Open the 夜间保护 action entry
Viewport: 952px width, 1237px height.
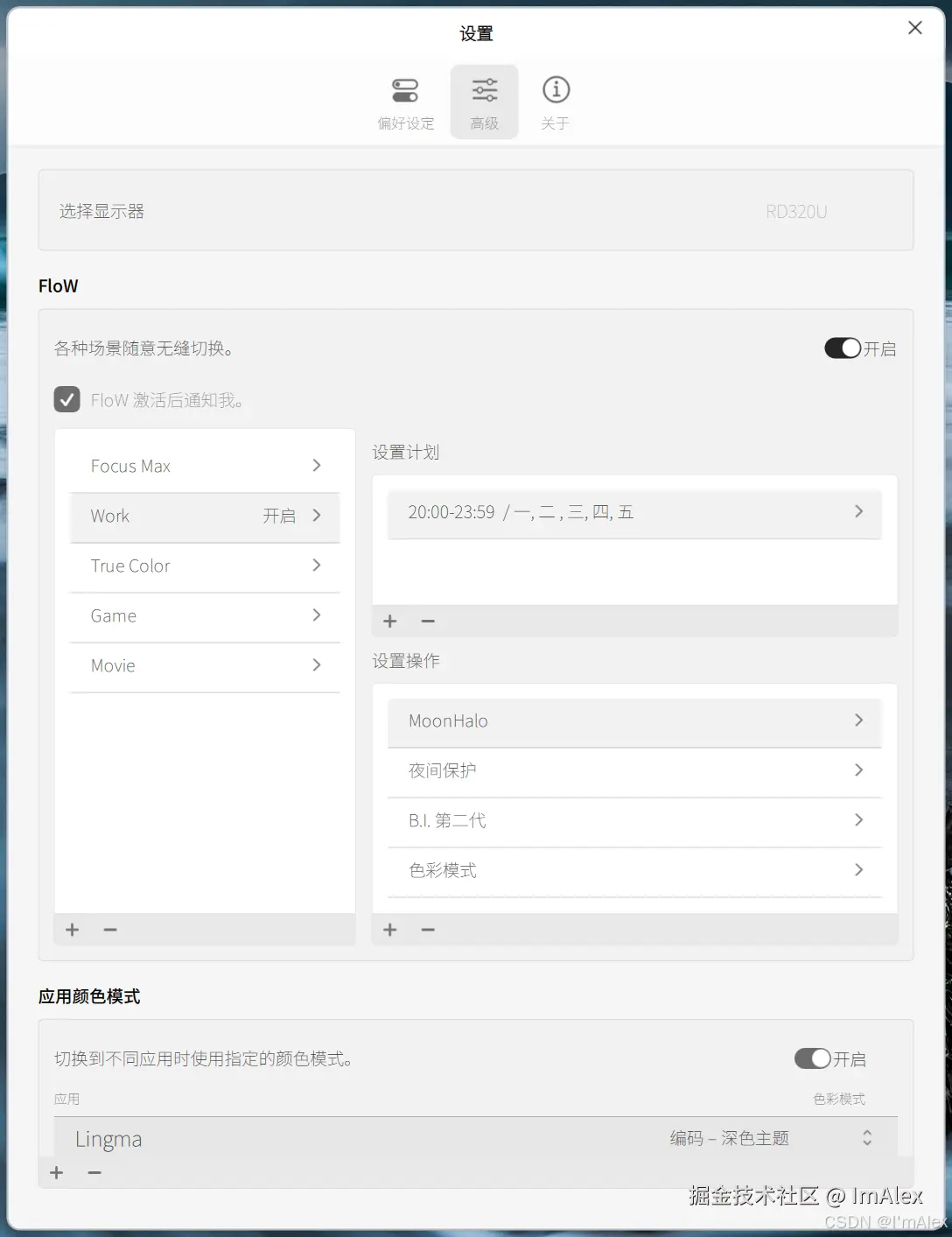(x=633, y=771)
